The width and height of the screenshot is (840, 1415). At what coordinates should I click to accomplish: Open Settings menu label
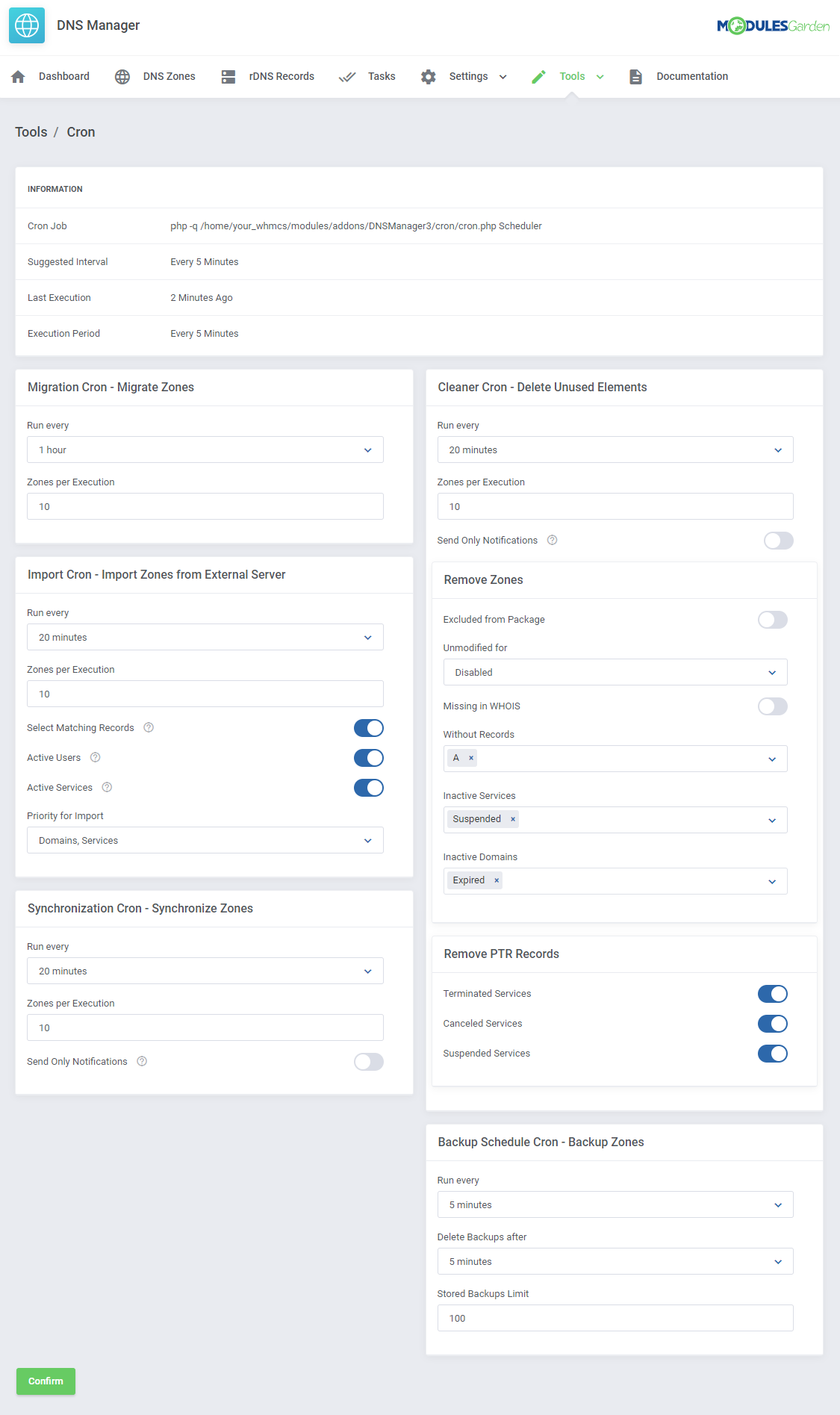tap(468, 76)
